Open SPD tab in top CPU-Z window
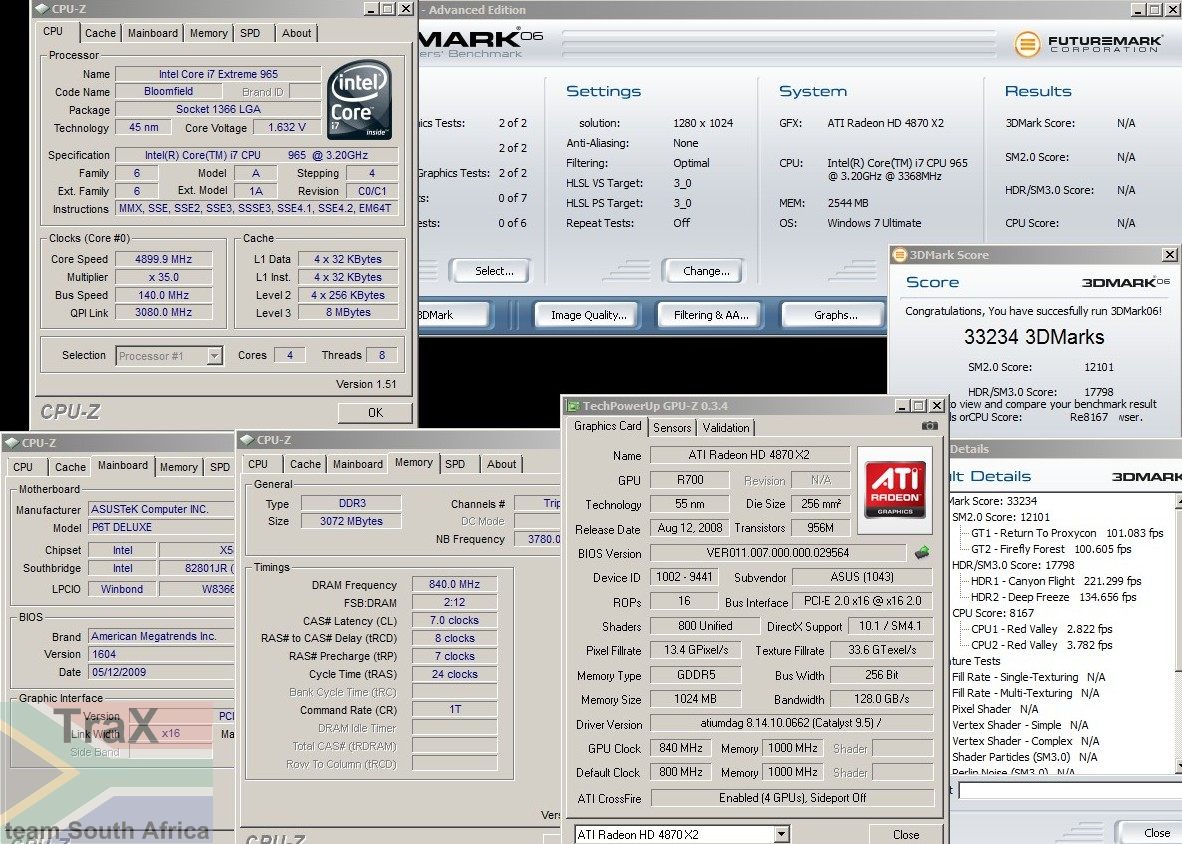Image resolution: width=1182 pixels, height=844 pixels. pyautogui.click(x=250, y=33)
